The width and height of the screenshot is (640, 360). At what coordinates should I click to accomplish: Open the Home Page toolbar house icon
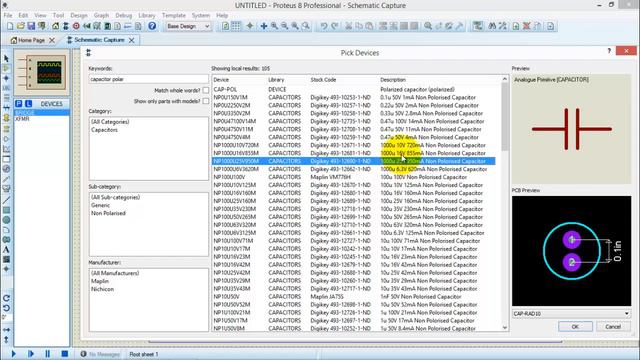[55, 26]
